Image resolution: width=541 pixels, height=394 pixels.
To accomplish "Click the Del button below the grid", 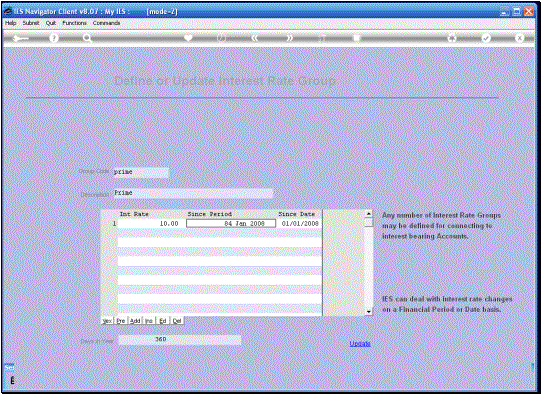I will click(x=177, y=321).
